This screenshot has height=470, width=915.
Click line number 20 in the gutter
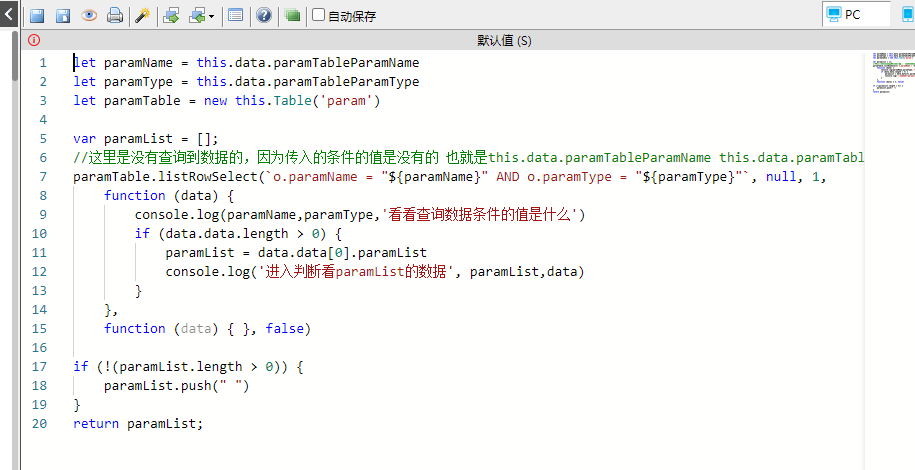point(39,423)
